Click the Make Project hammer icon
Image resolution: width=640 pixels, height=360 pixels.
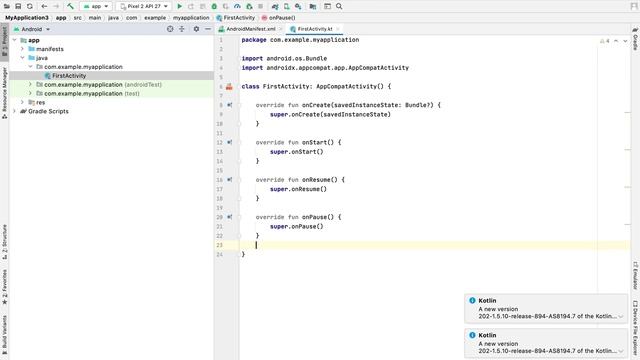click(70, 6)
